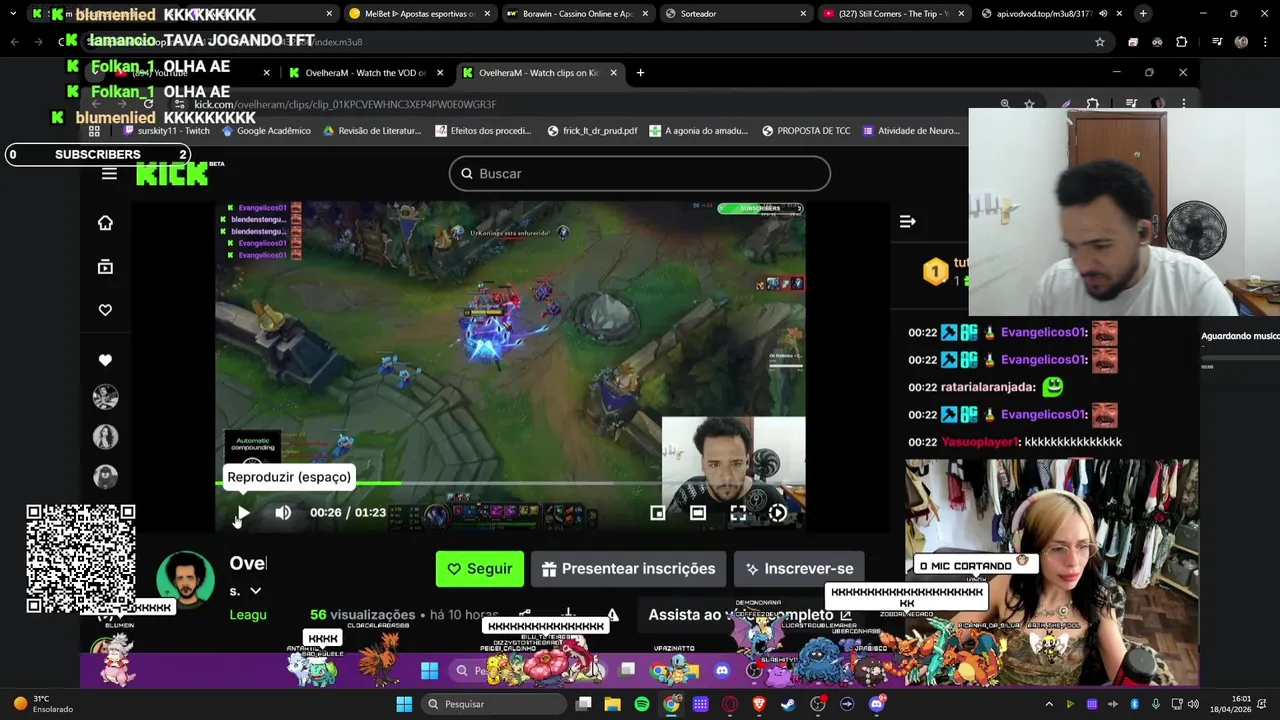Open Google Acadêmico bookmark
Image resolution: width=1280 pixels, height=720 pixels.
(x=266, y=131)
